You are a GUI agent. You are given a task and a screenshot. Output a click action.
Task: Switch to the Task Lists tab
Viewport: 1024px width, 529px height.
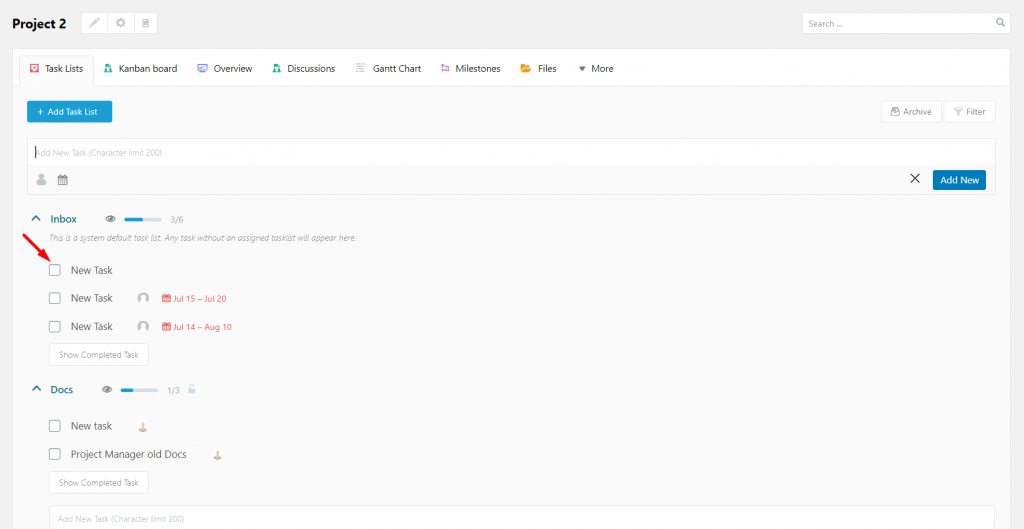[57, 69]
